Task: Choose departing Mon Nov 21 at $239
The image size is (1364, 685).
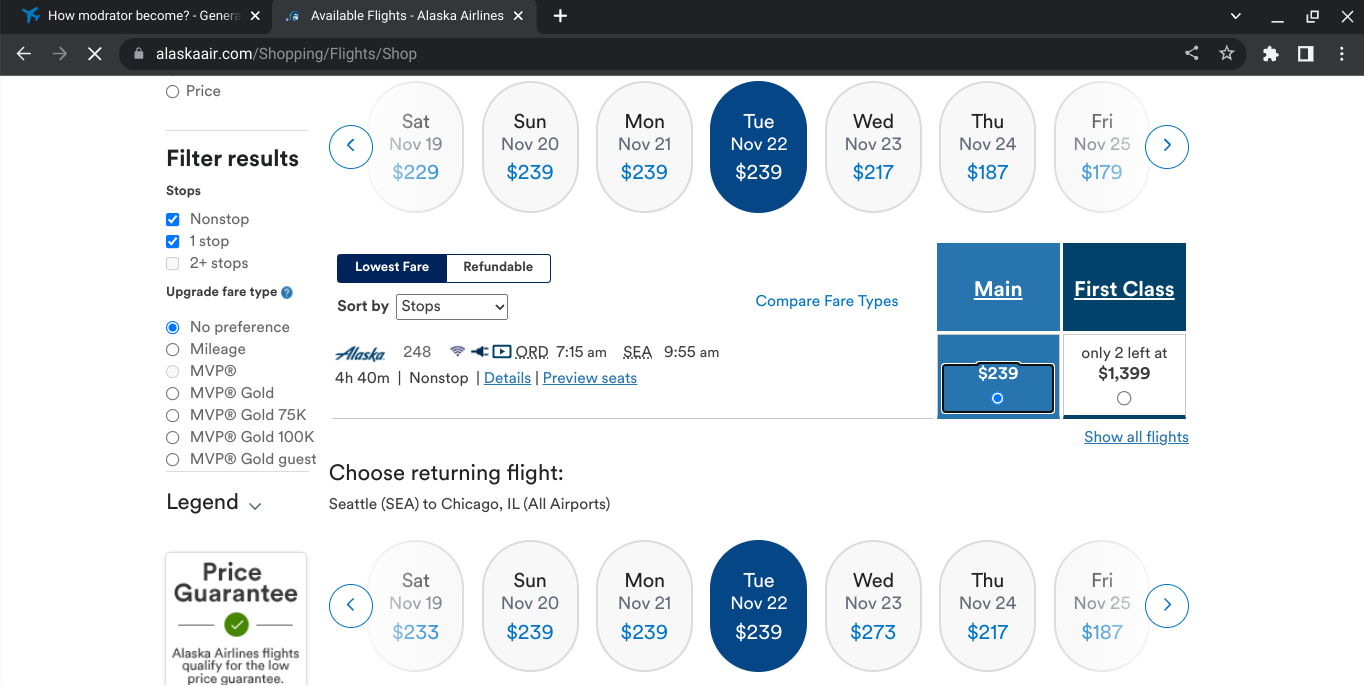Action: [x=644, y=147]
